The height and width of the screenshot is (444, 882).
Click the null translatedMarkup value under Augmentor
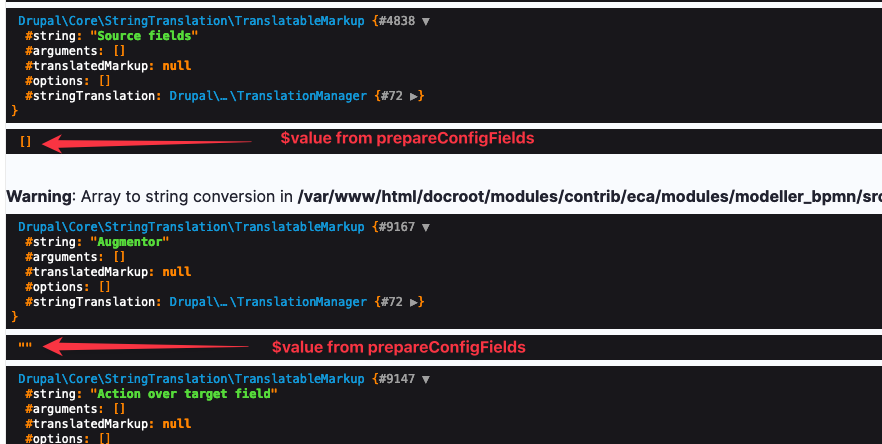(177, 272)
